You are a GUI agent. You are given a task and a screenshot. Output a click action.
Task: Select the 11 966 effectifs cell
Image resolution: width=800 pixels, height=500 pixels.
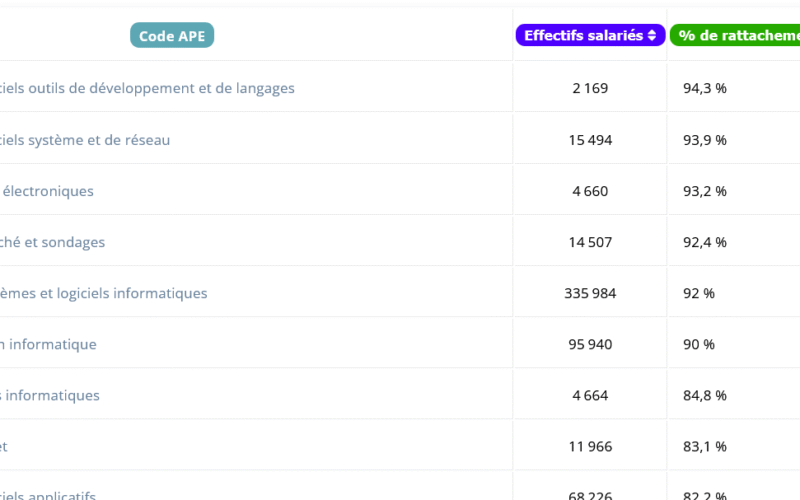coord(590,446)
